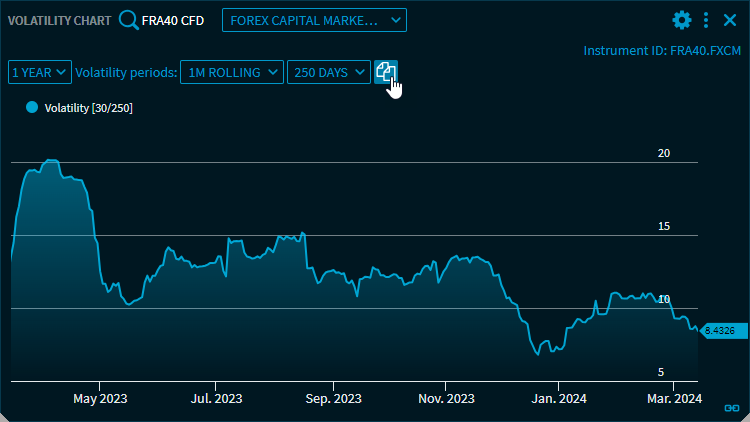750x422 pixels.
Task: Toggle the Volatility [30/250] legend series
Action: click(88, 108)
